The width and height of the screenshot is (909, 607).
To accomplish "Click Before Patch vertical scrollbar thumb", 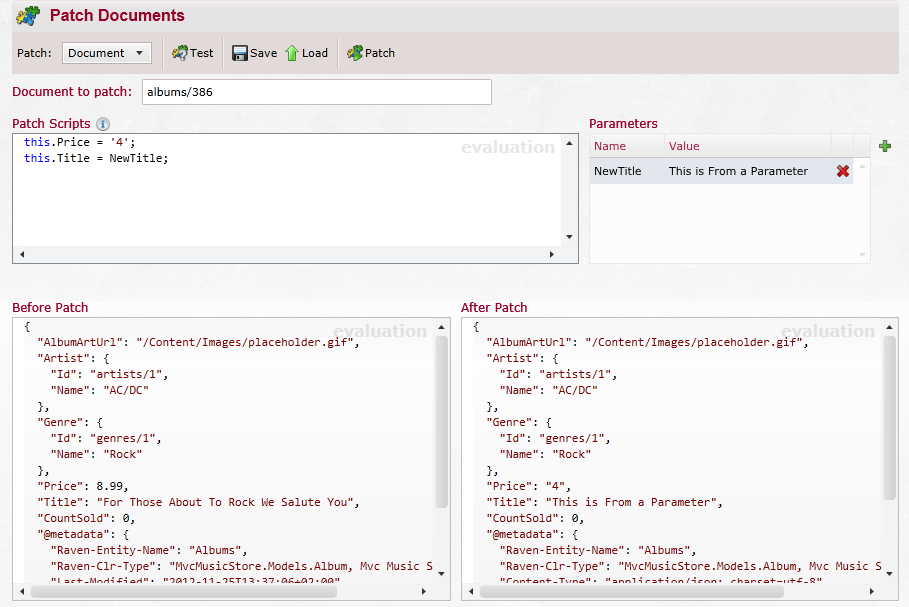I will tap(441, 422).
